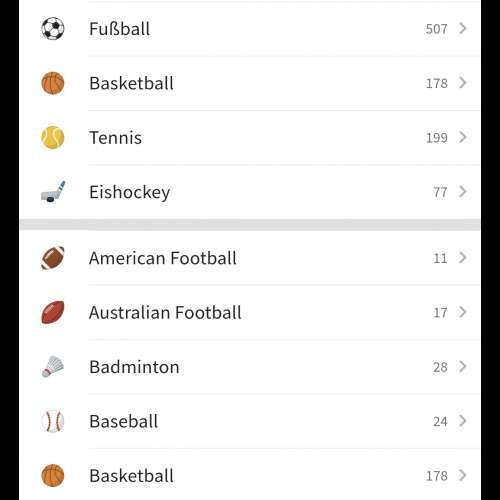Tap the badminton shuttlecock icon
This screenshot has width=500, height=500.
coord(53,367)
